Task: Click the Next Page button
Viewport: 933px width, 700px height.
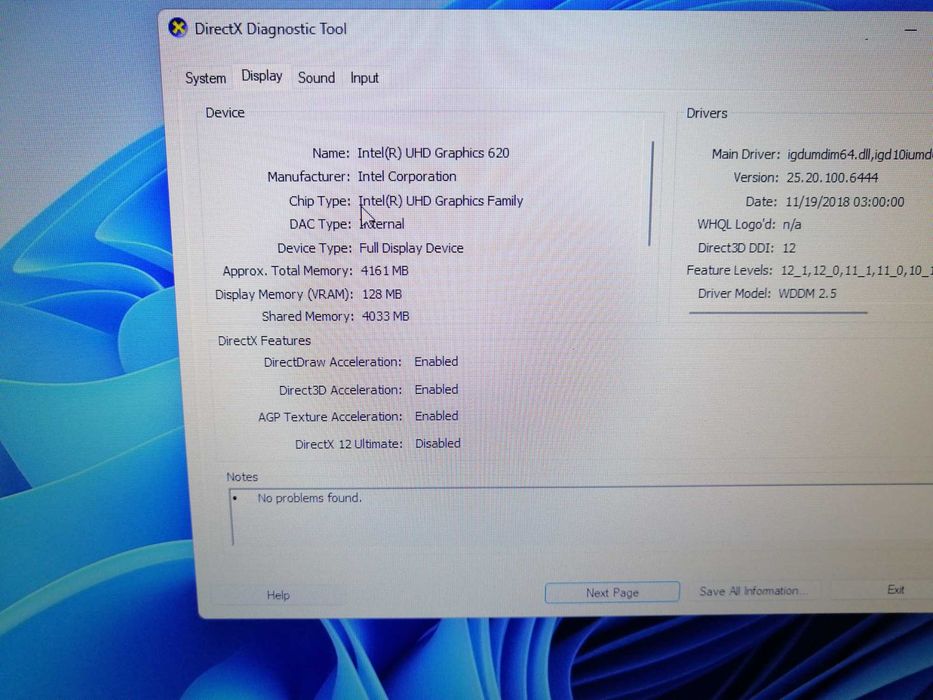Action: click(x=612, y=593)
